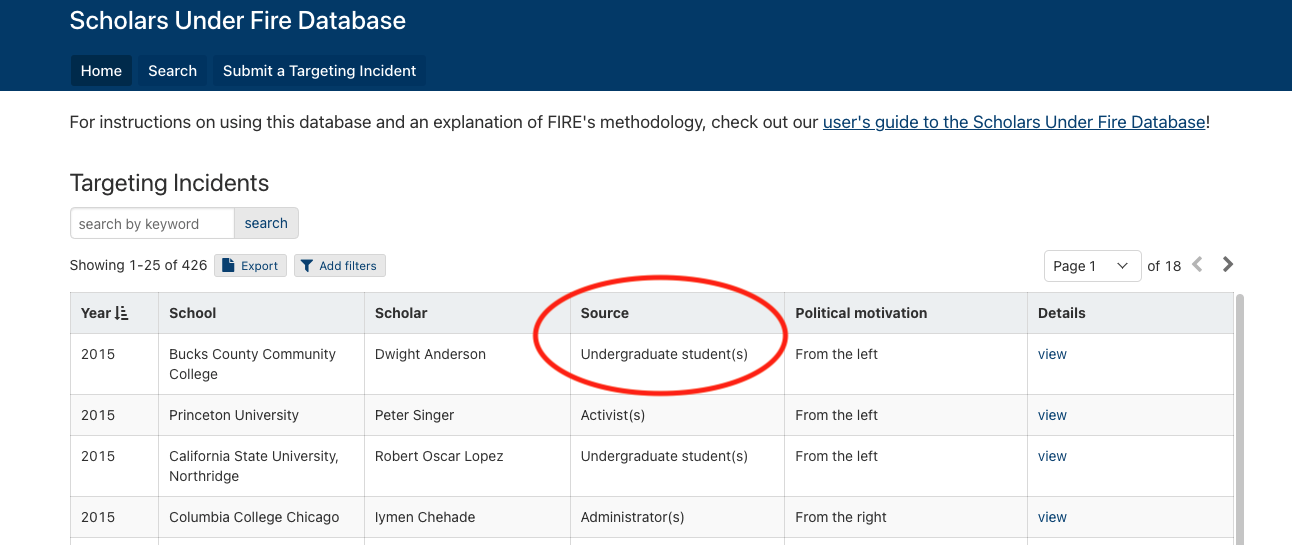Click the Year sort order icon
This screenshot has height=545, width=1292.
point(122,313)
